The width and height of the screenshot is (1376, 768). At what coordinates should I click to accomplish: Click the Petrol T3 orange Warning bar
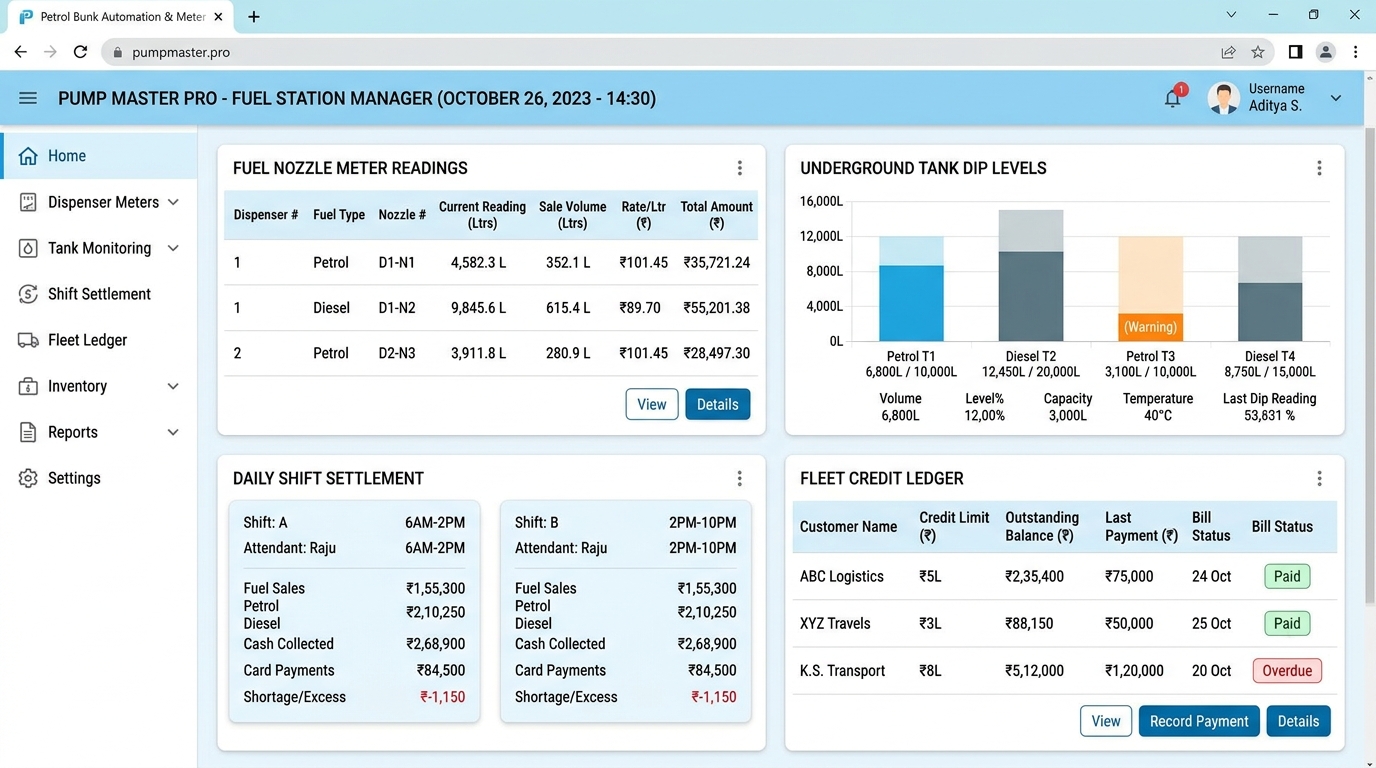[1150, 327]
